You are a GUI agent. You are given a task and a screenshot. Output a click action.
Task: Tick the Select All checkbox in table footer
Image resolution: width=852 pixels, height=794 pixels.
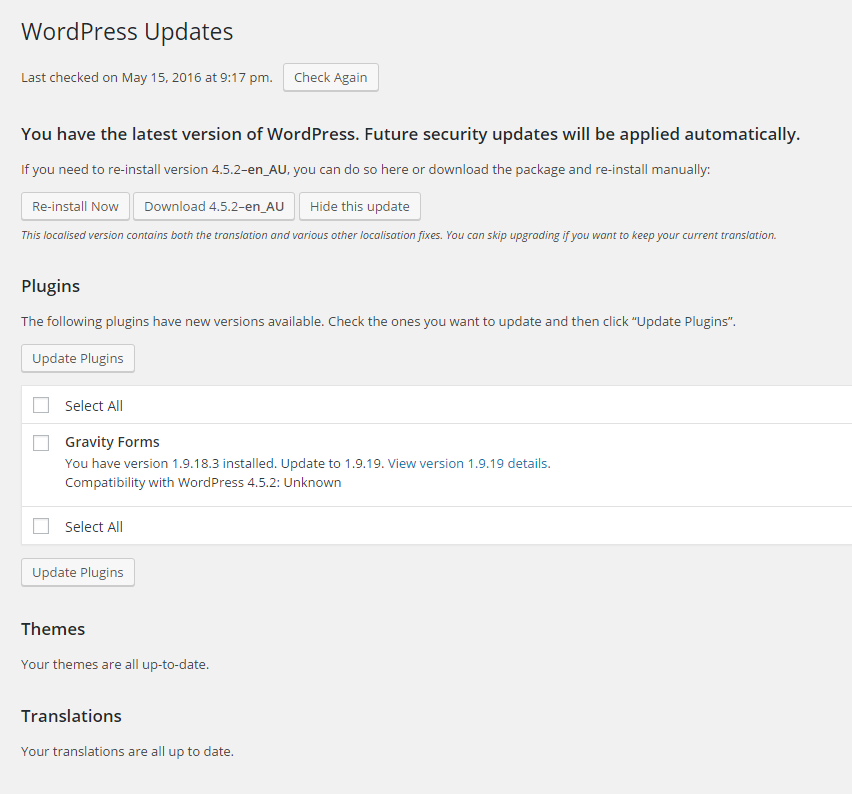click(41, 526)
